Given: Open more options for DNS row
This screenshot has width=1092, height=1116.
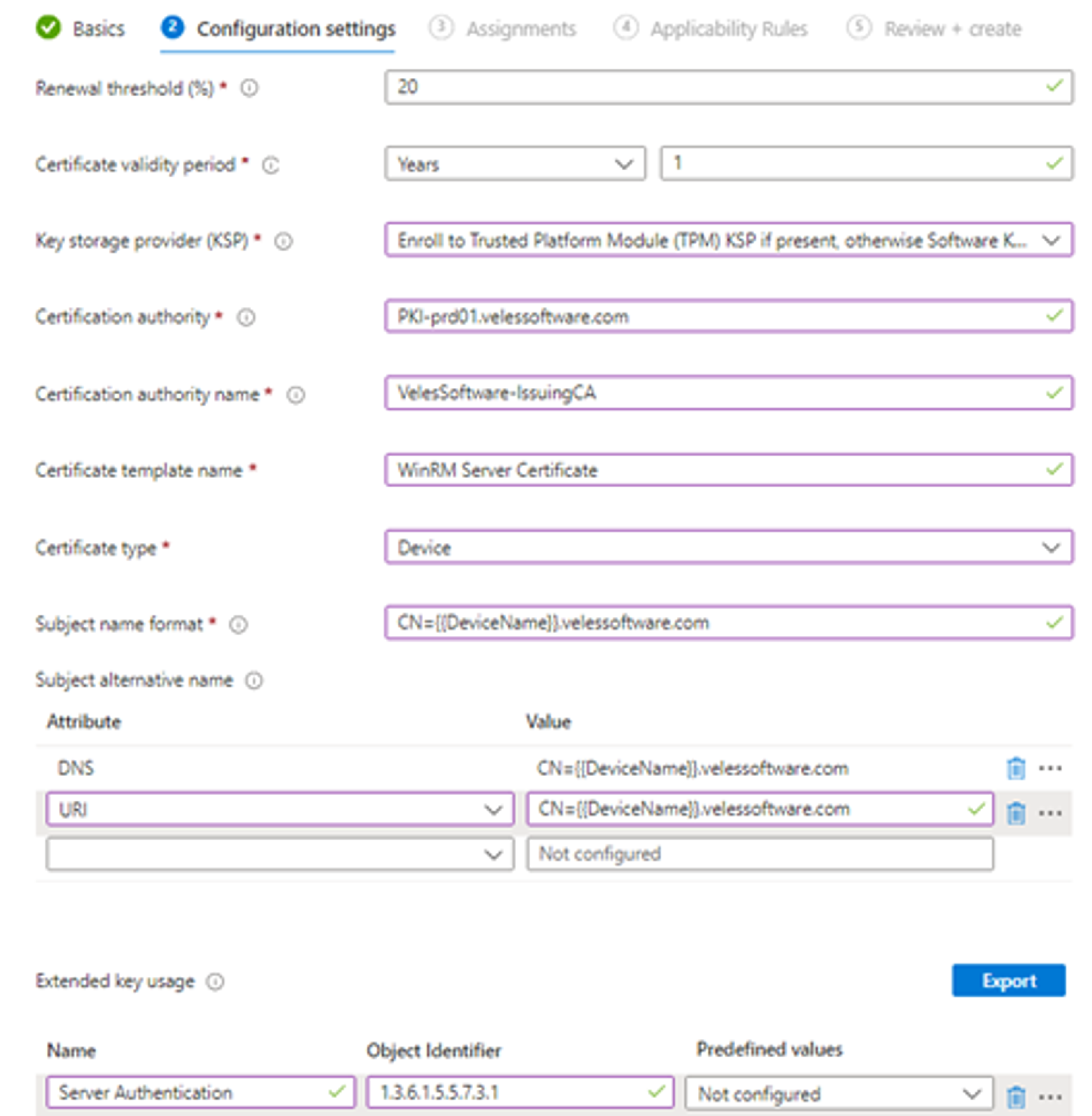Looking at the screenshot, I should [1050, 768].
